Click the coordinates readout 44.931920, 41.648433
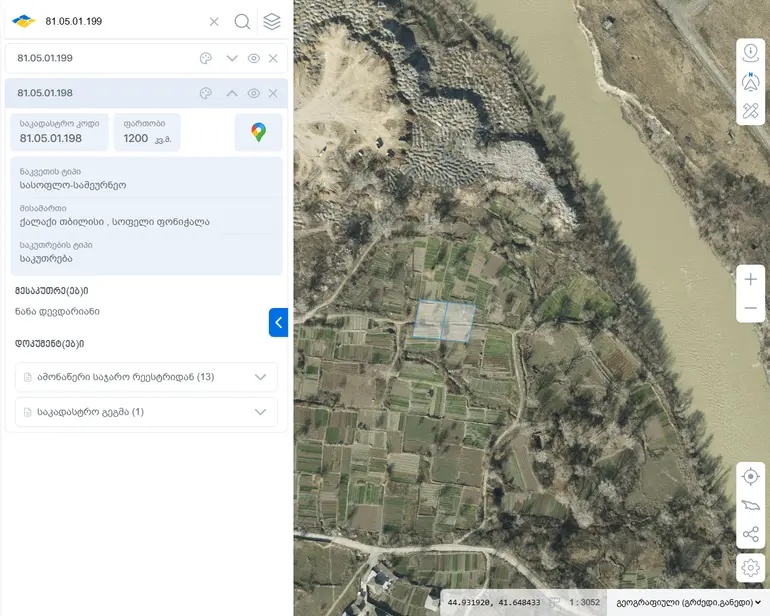This screenshot has width=770, height=616. point(494,602)
